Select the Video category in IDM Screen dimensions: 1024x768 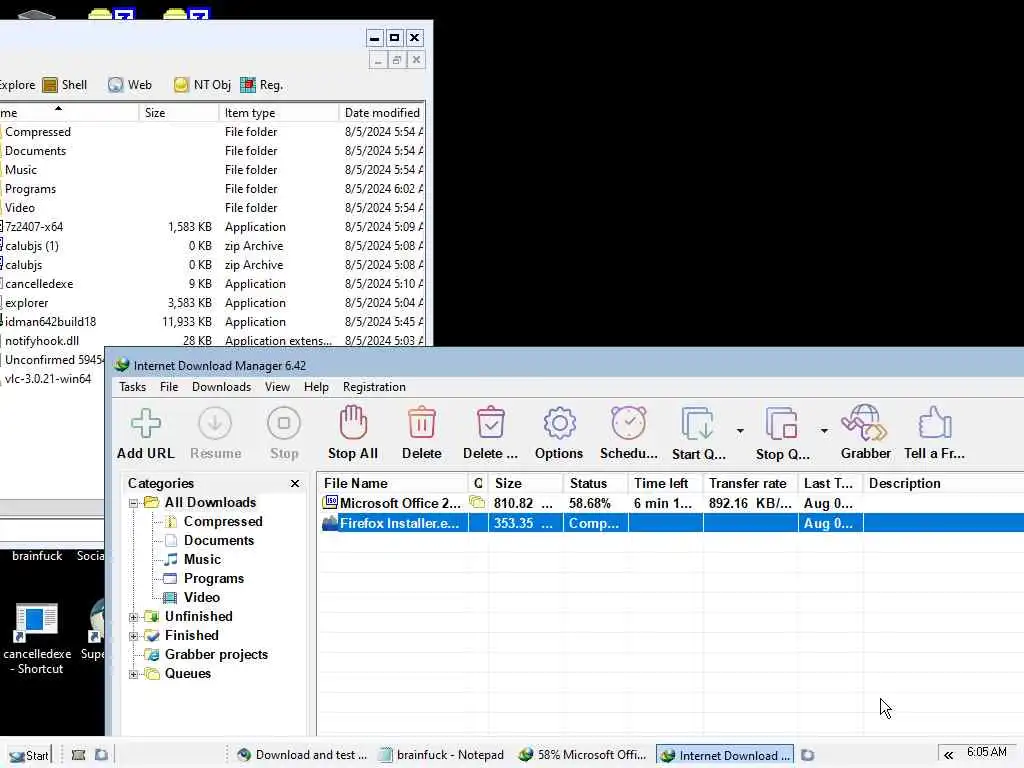coord(201,597)
